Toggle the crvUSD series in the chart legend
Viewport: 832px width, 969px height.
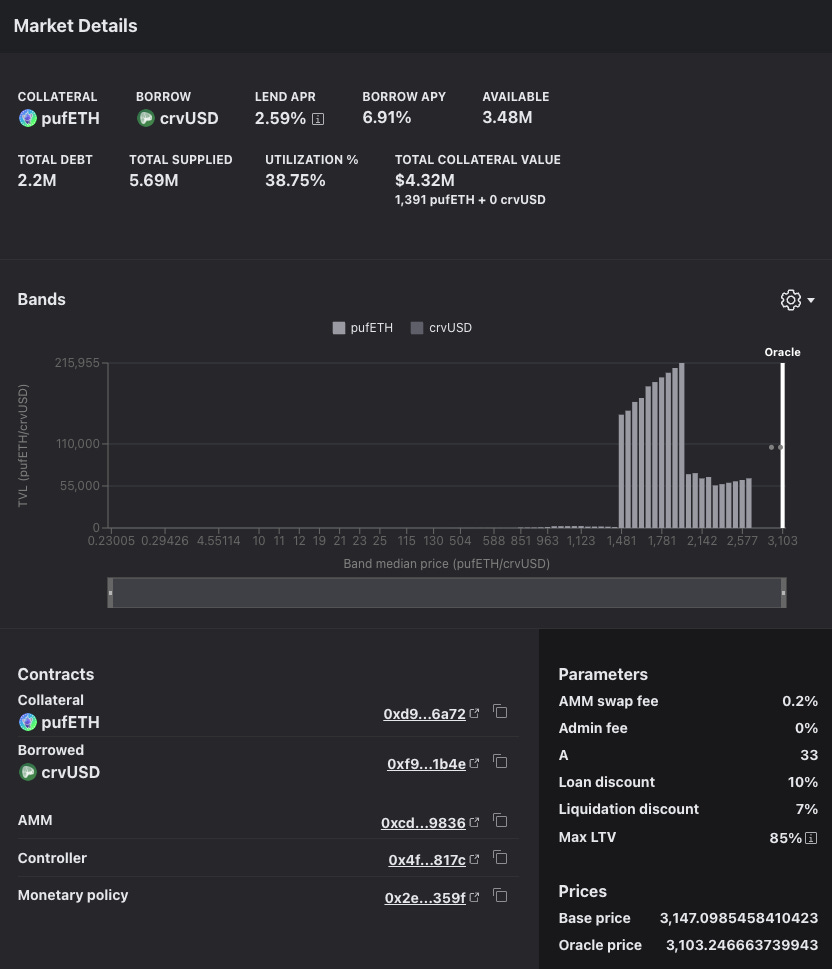(x=441, y=328)
